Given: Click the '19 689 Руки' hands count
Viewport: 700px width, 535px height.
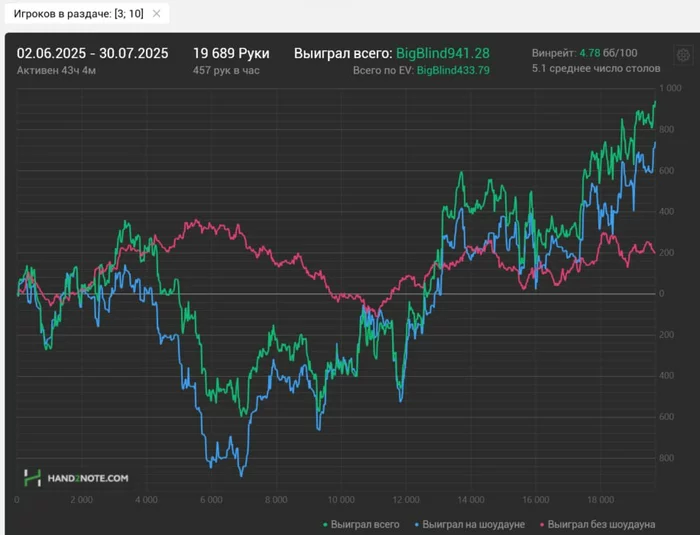Looking at the screenshot, I should tap(231, 53).
